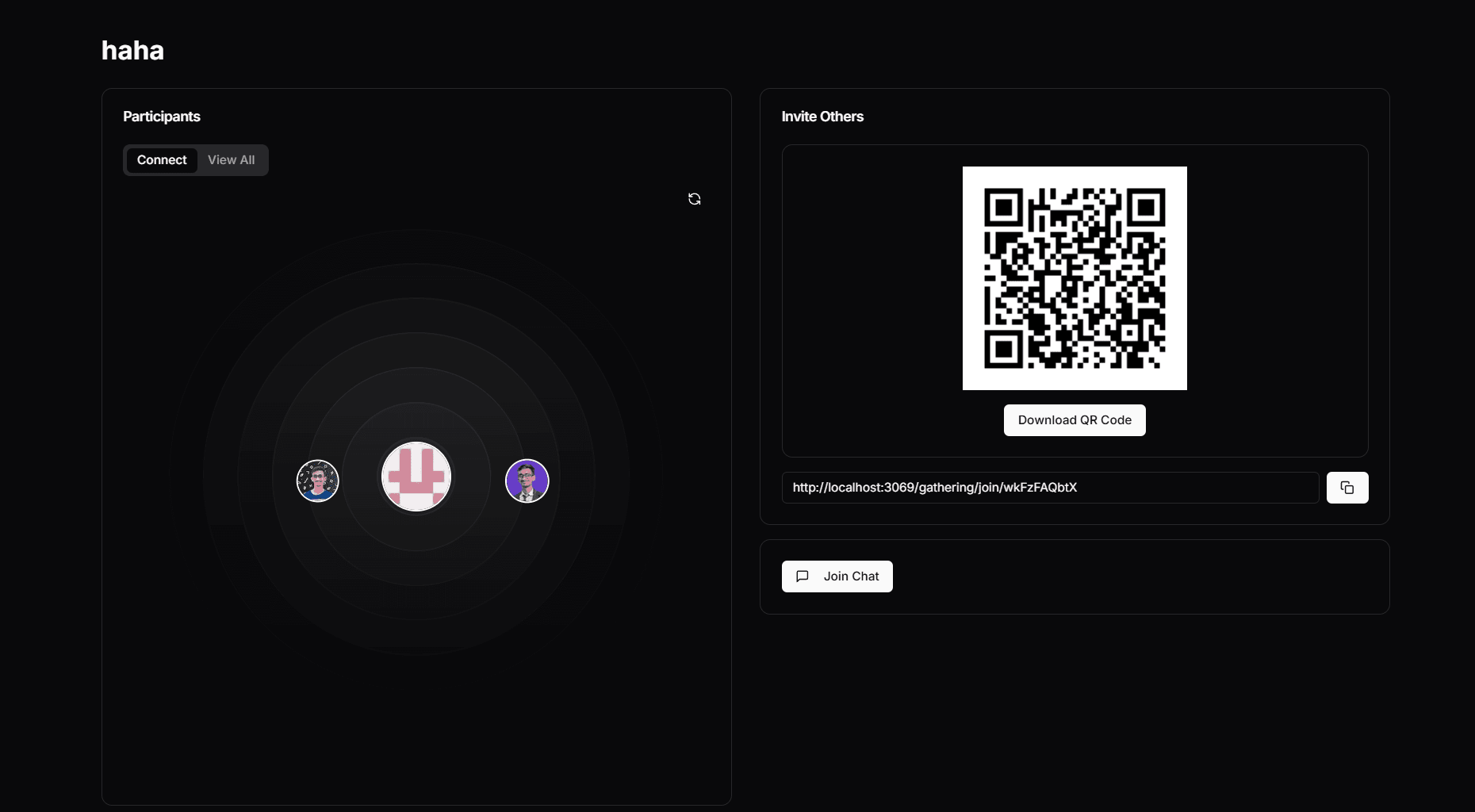Select the localhost gathering URL text
1475x812 pixels.
pos(934,488)
